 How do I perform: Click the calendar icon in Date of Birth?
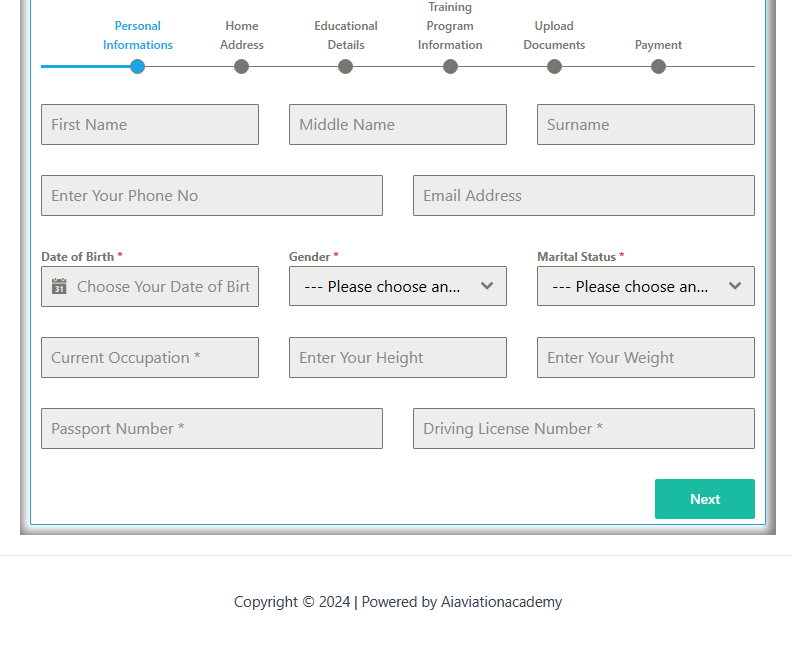click(x=59, y=286)
